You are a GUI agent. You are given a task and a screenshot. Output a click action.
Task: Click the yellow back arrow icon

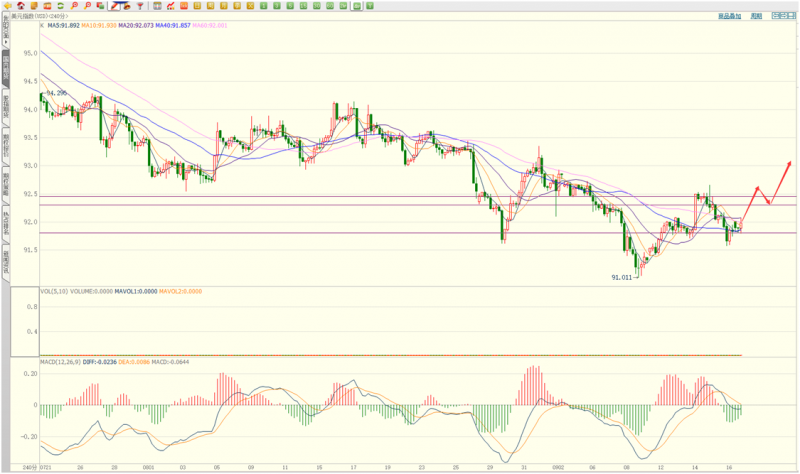[8, 6]
